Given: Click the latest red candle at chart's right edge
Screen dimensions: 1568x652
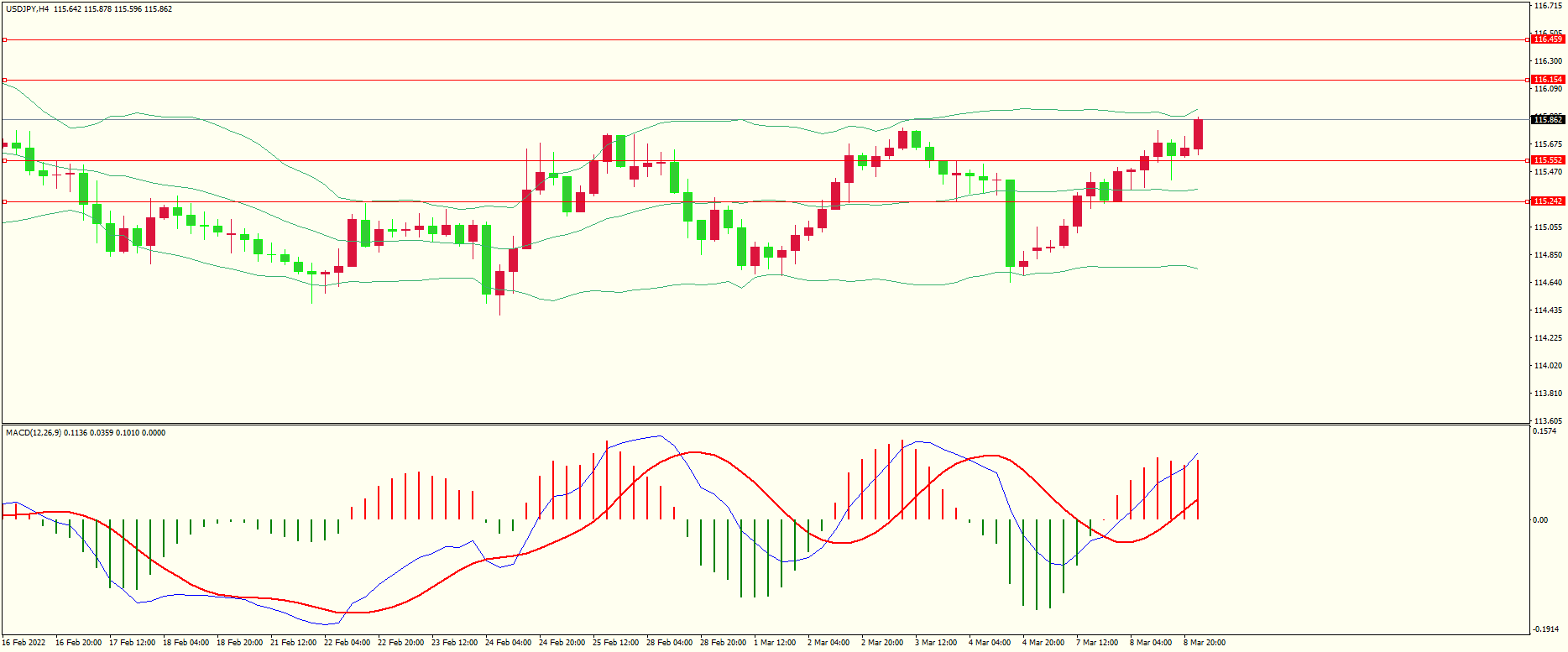Looking at the screenshot, I should (1198, 134).
